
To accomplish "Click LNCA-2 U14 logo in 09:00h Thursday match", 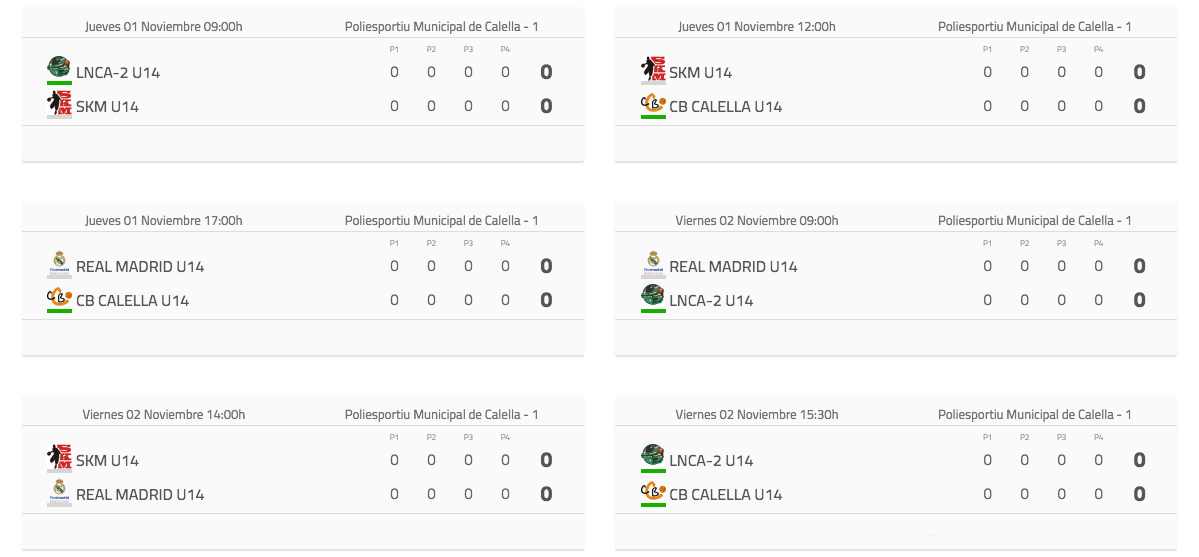I will 59,68.
